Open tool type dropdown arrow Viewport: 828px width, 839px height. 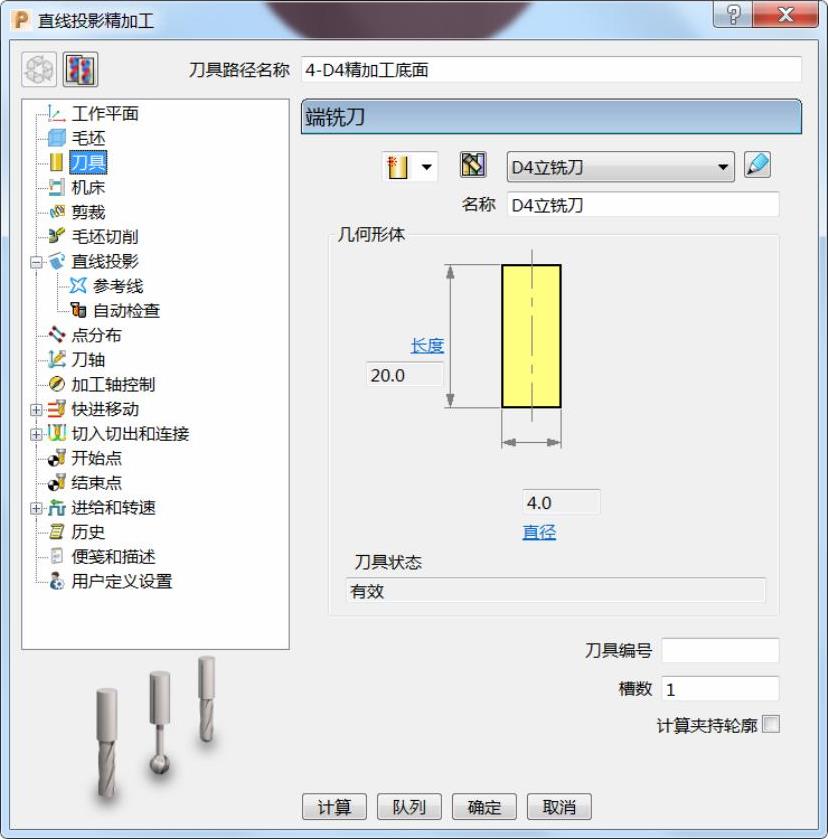[x=427, y=167]
